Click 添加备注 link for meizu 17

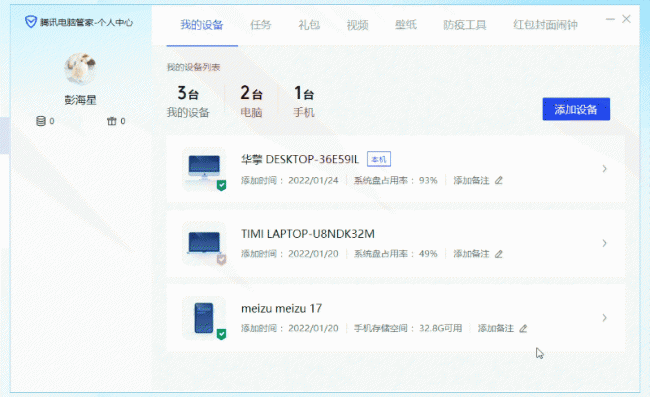(x=496, y=329)
